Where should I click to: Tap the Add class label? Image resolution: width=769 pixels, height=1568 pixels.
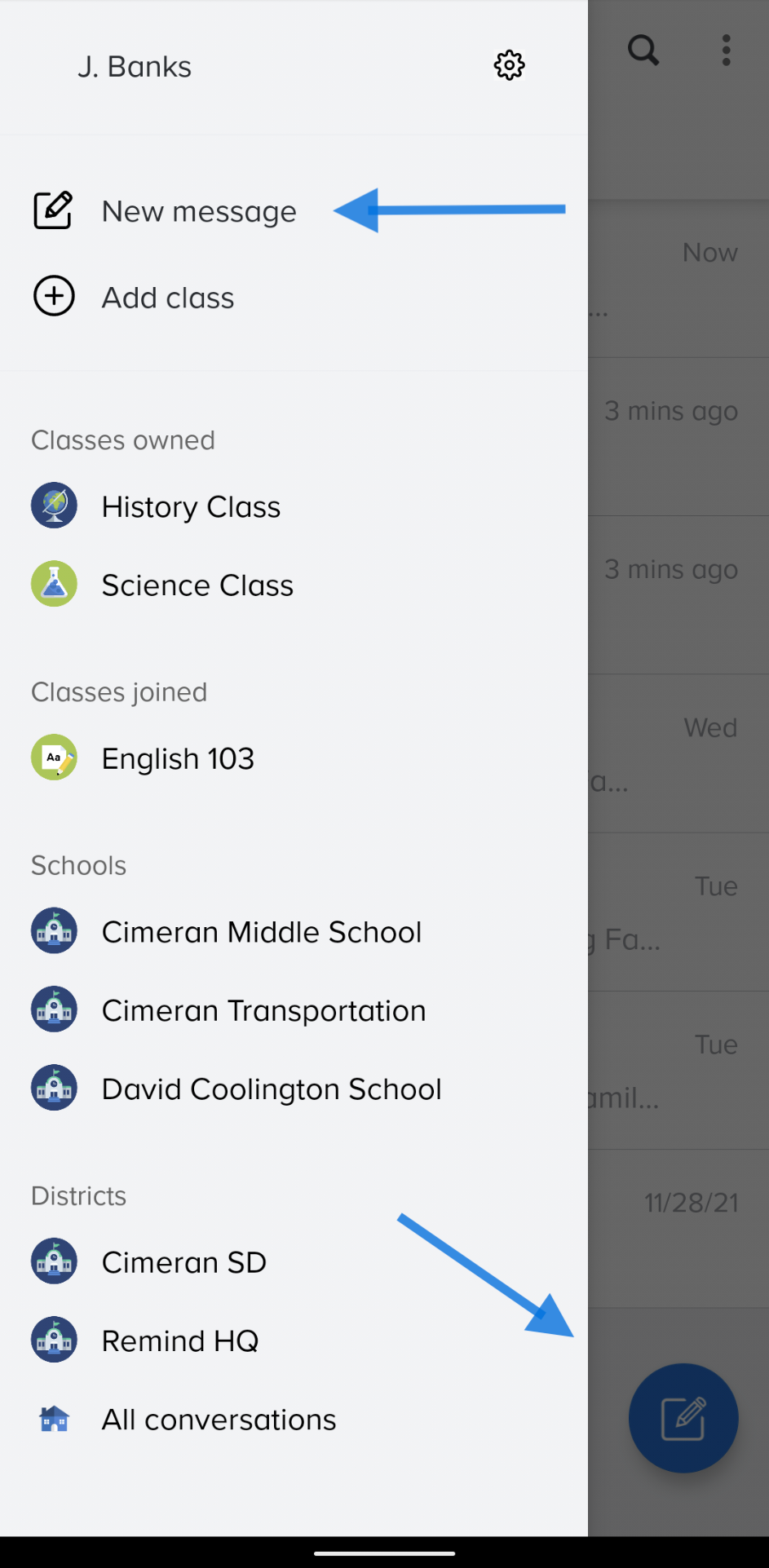coord(168,298)
